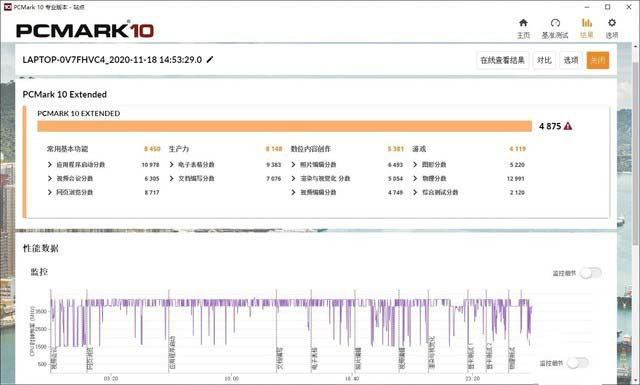640x385 pixels.
Task: Click the PCMark 10 title bar icon
Action: [x=7, y=7]
